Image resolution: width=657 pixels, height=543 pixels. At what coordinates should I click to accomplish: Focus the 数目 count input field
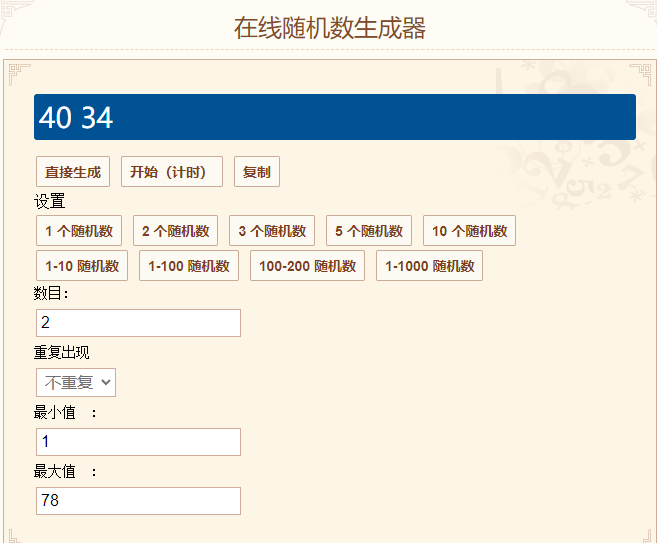click(138, 323)
